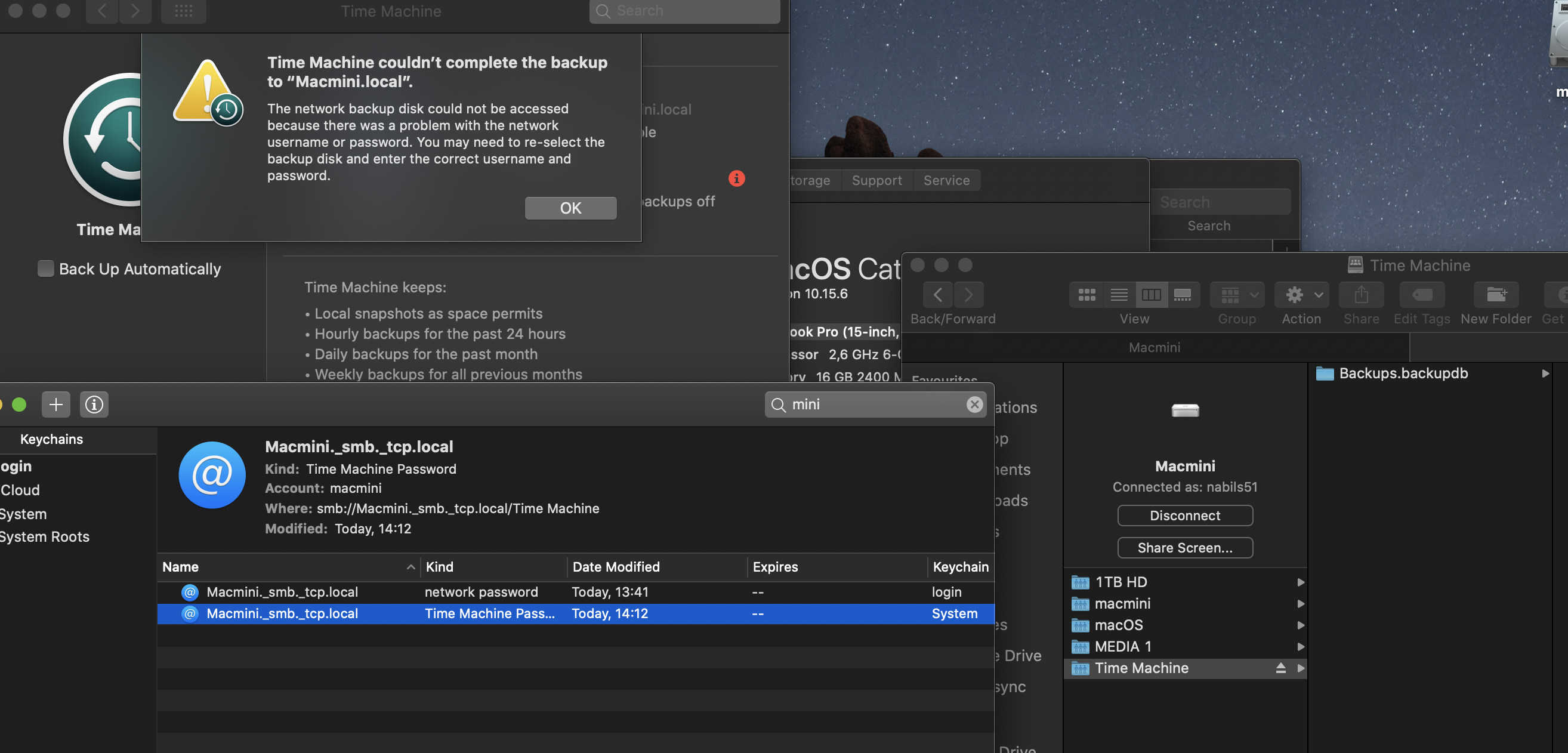The image size is (1568, 753).
Task: Expand the Backups.backupdb folder arrow
Action: 1545,373
